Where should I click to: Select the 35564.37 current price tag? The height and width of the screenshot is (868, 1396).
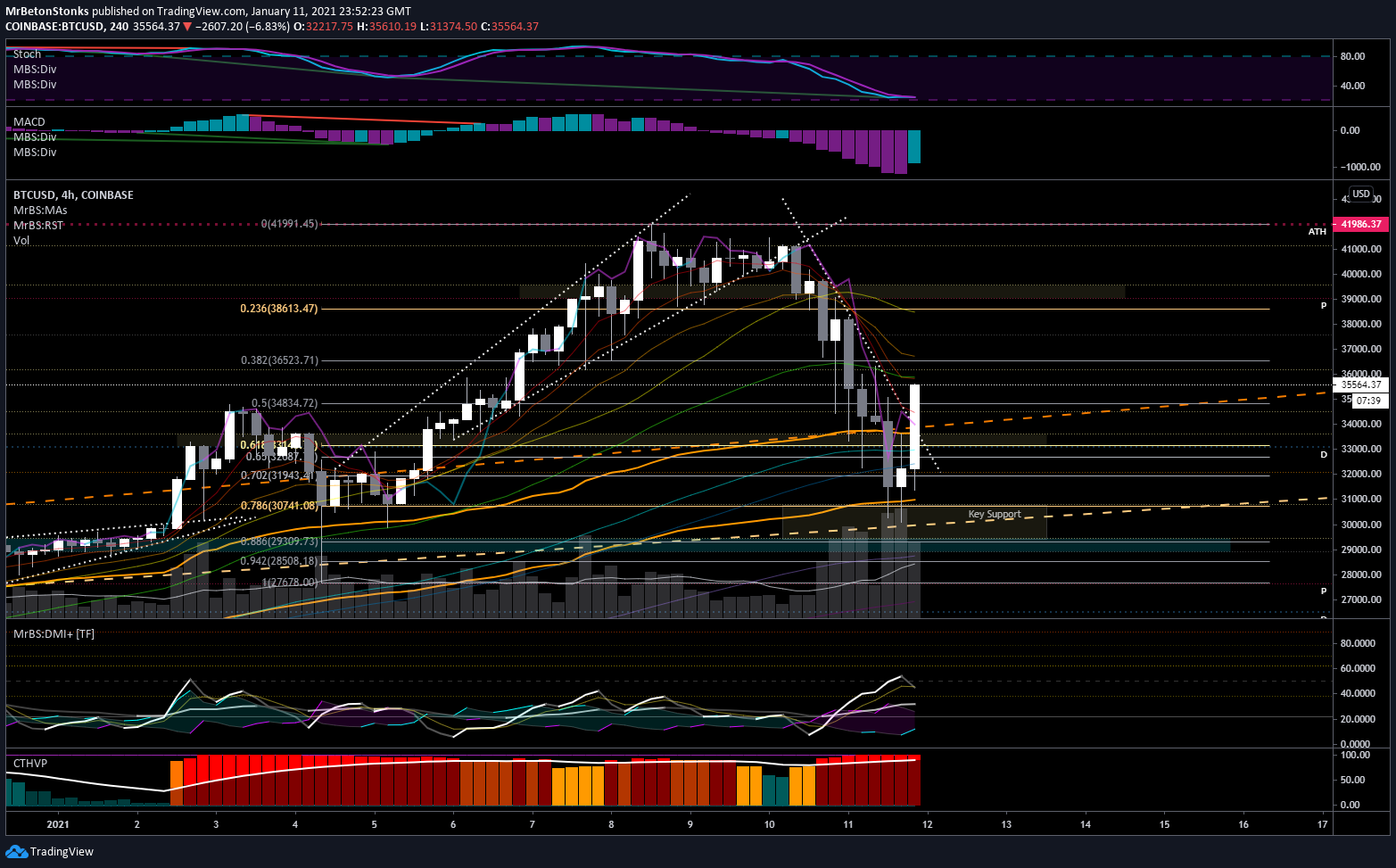tap(1360, 384)
